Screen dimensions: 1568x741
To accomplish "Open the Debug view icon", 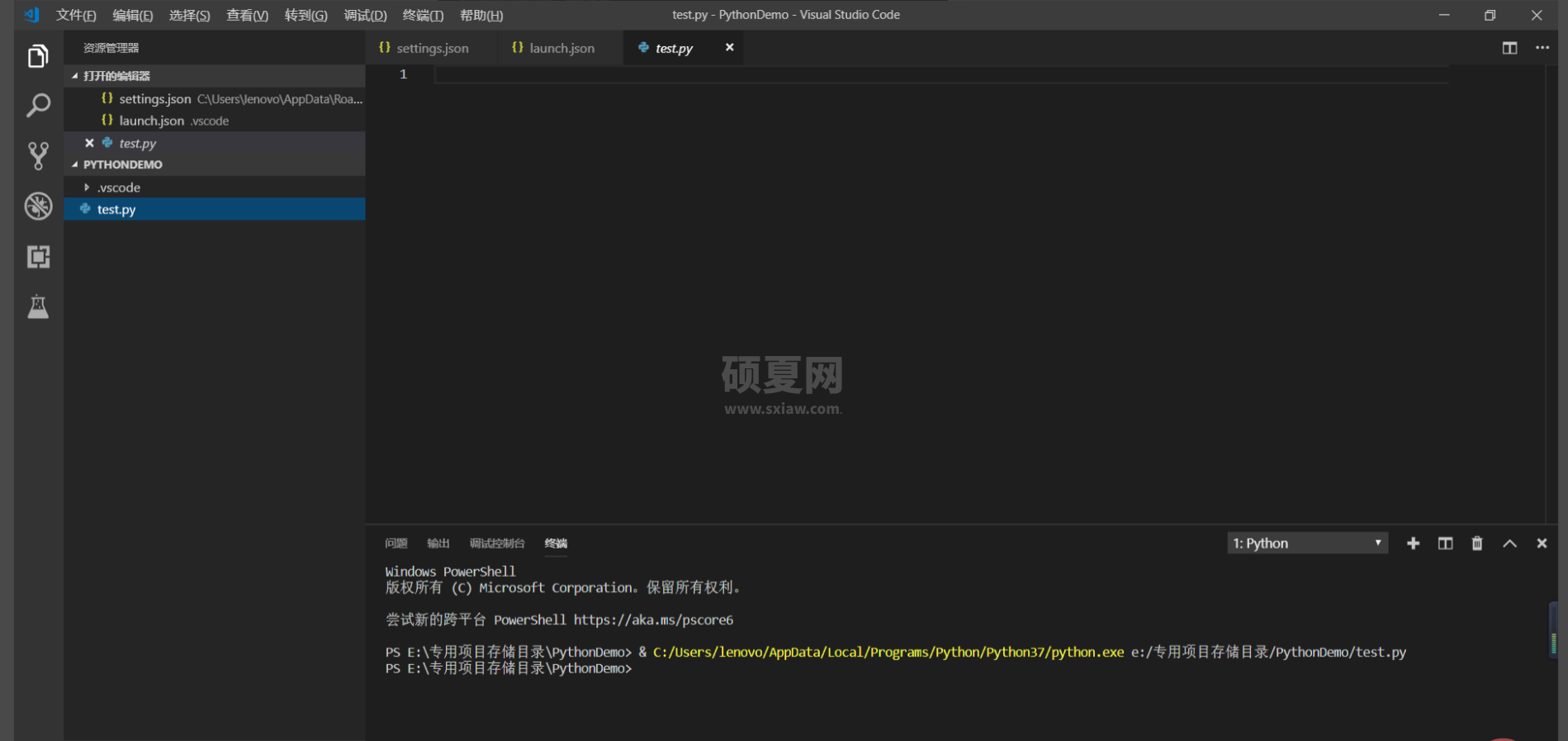I will 38,207.
